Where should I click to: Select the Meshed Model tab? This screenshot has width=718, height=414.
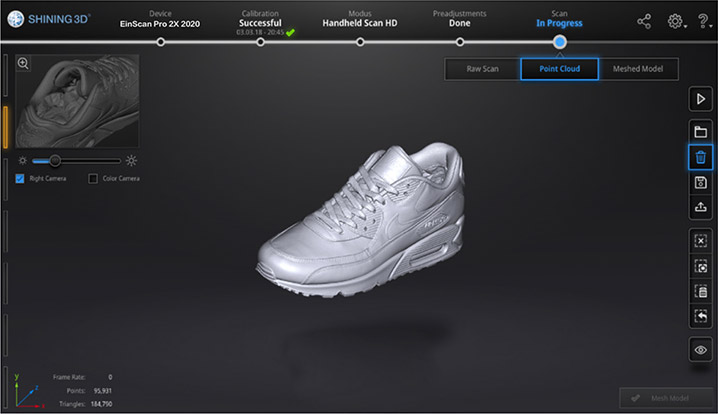click(638, 69)
